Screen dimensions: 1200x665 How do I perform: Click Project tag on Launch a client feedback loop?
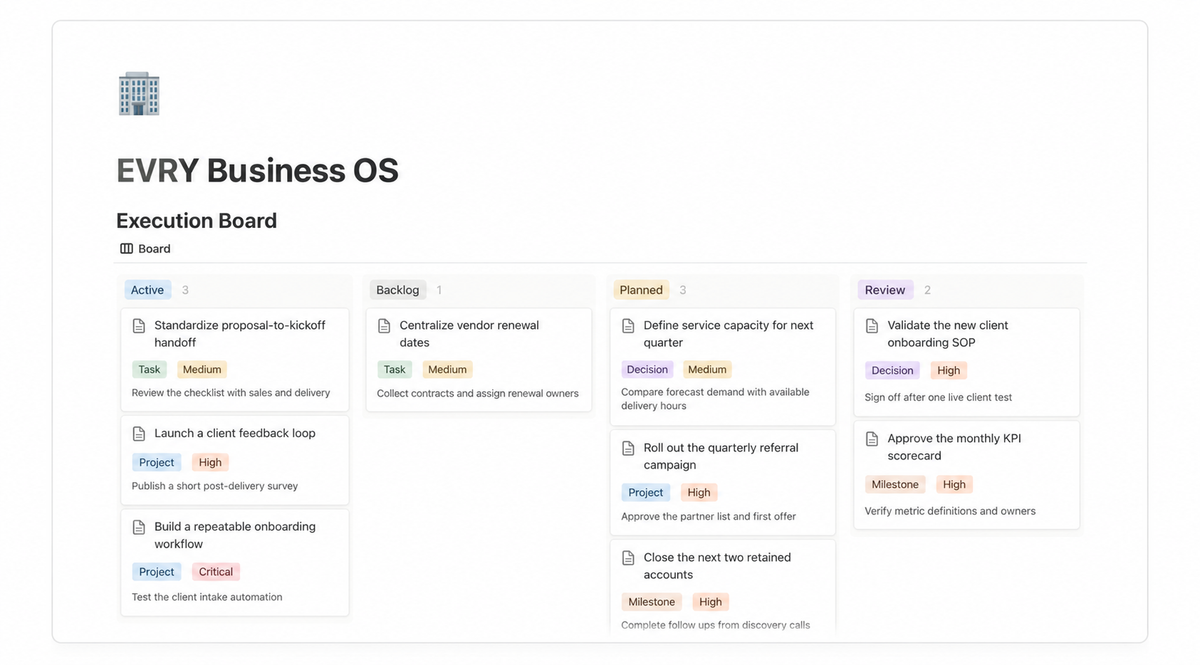tap(156, 463)
